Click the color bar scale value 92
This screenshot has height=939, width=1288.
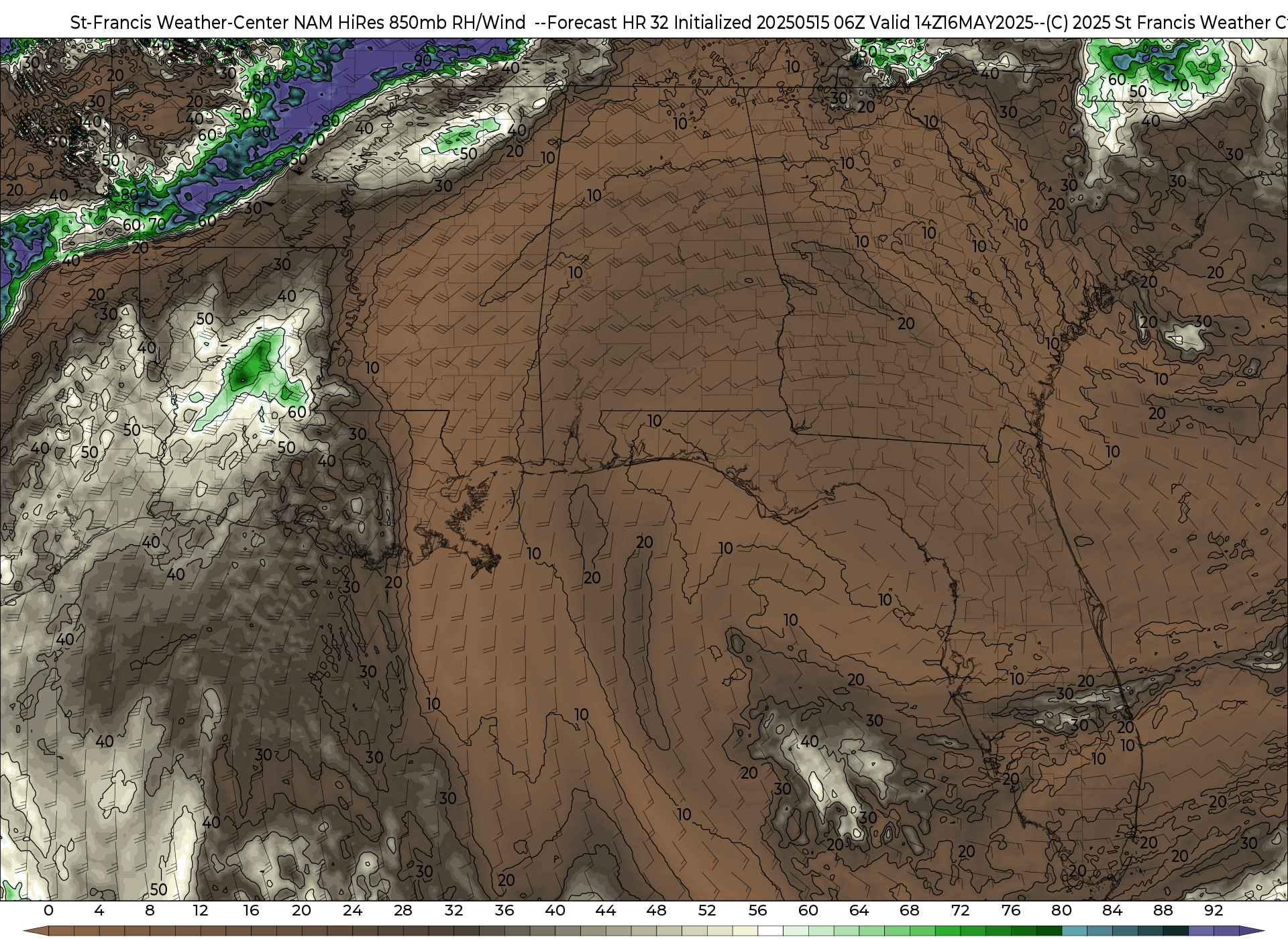[1214, 910]
